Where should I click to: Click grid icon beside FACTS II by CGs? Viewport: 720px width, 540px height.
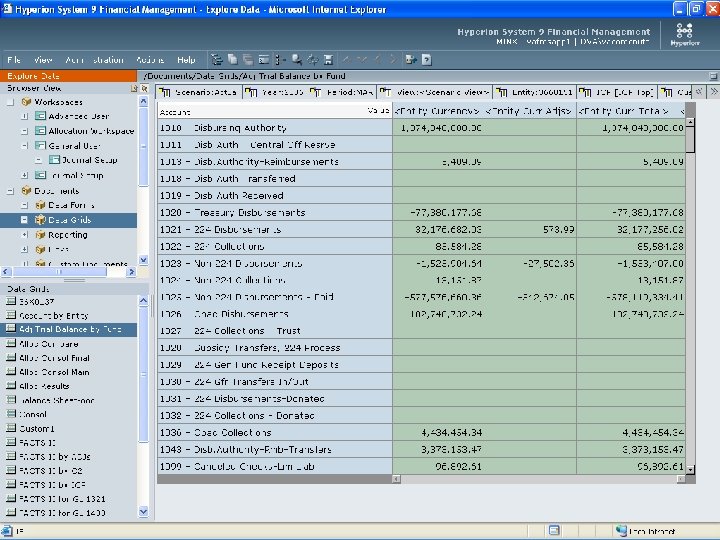click(11, 456)
